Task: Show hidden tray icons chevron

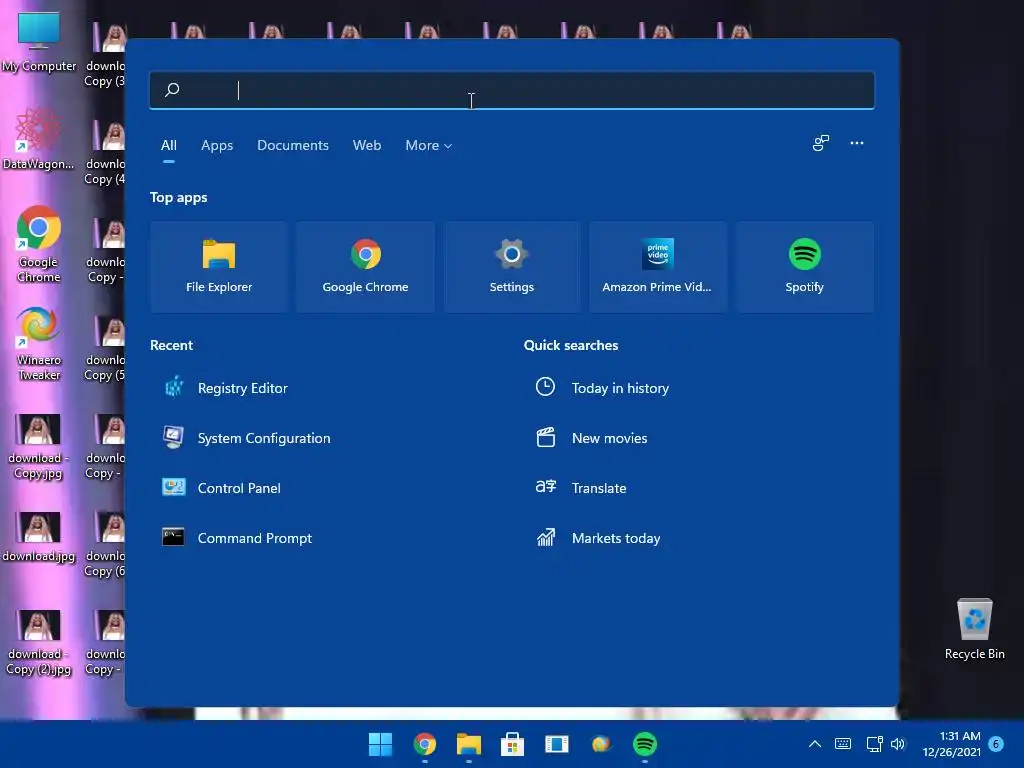Action: pos(815,744)
